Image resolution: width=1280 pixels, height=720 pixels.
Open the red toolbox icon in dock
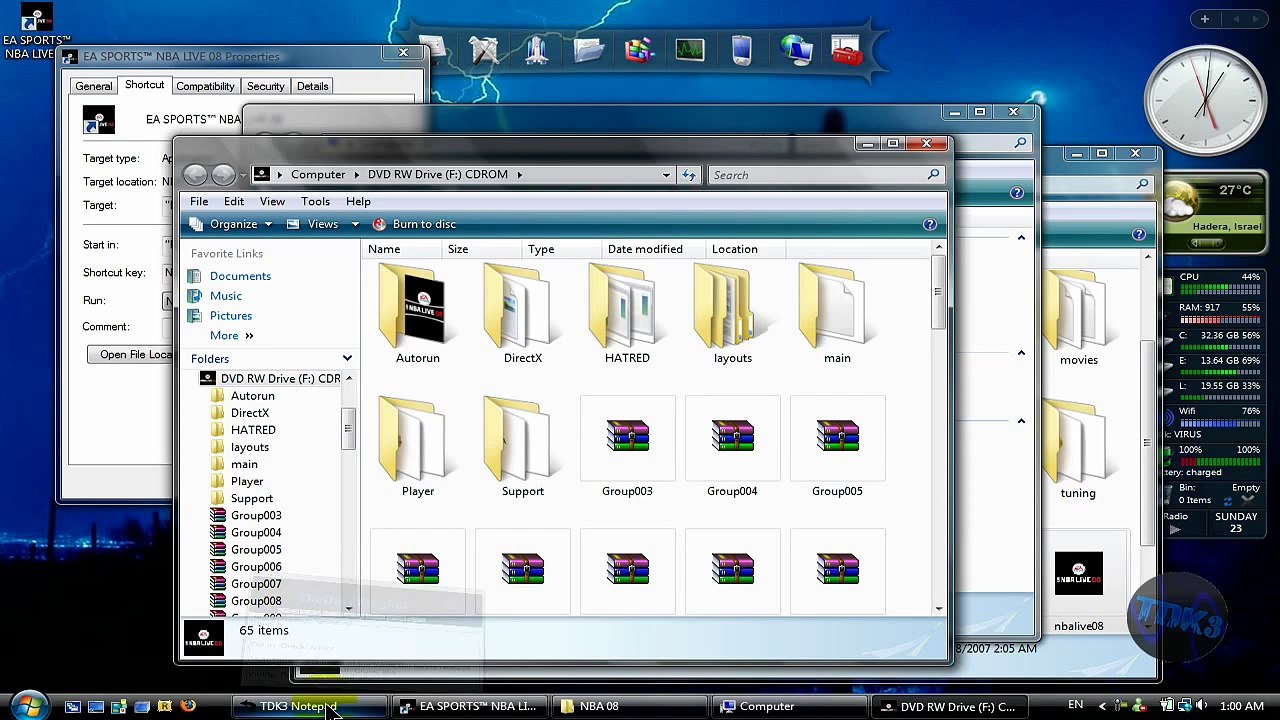846,50
